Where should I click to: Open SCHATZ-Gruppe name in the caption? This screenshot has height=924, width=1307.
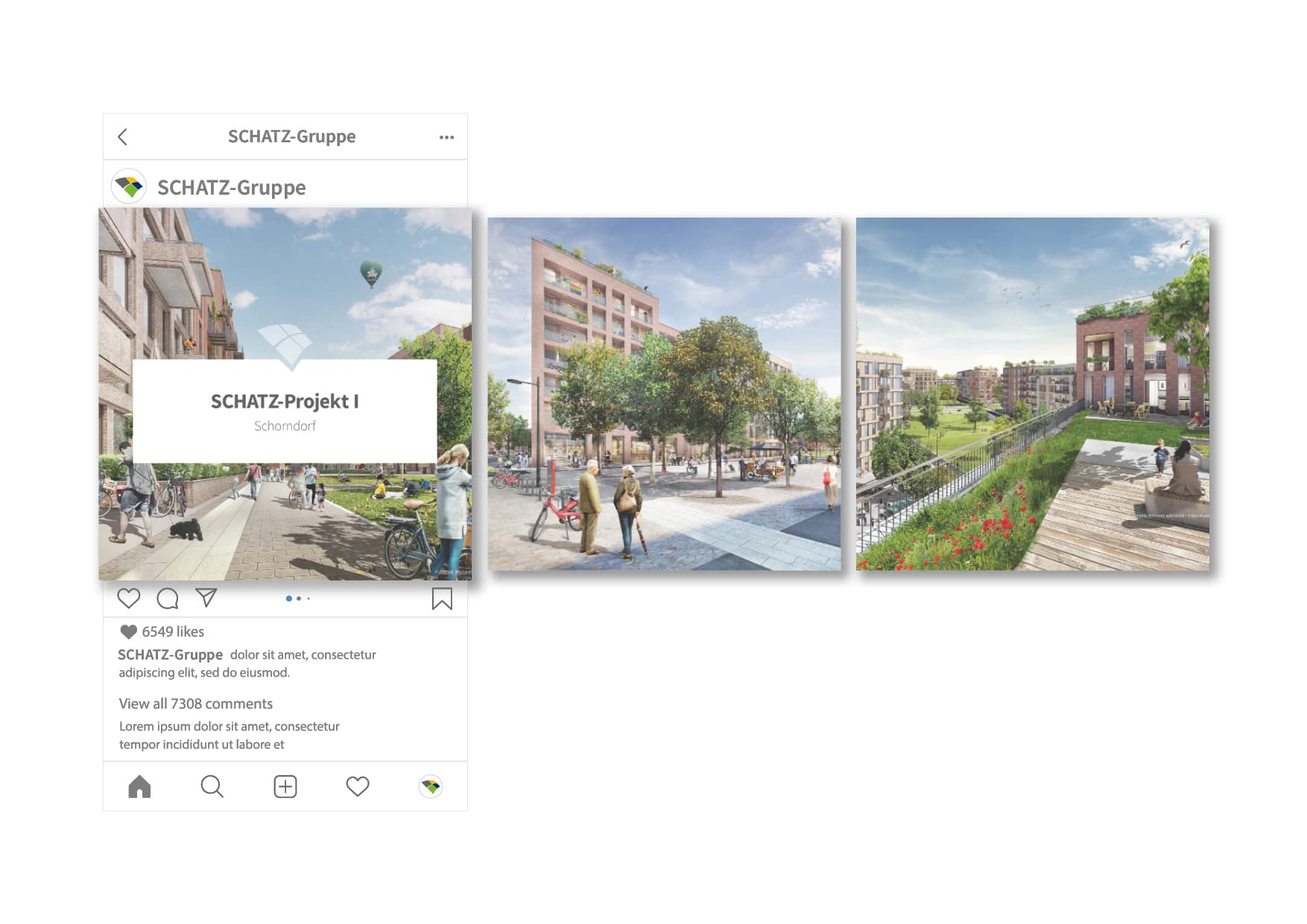pos(170,655)
